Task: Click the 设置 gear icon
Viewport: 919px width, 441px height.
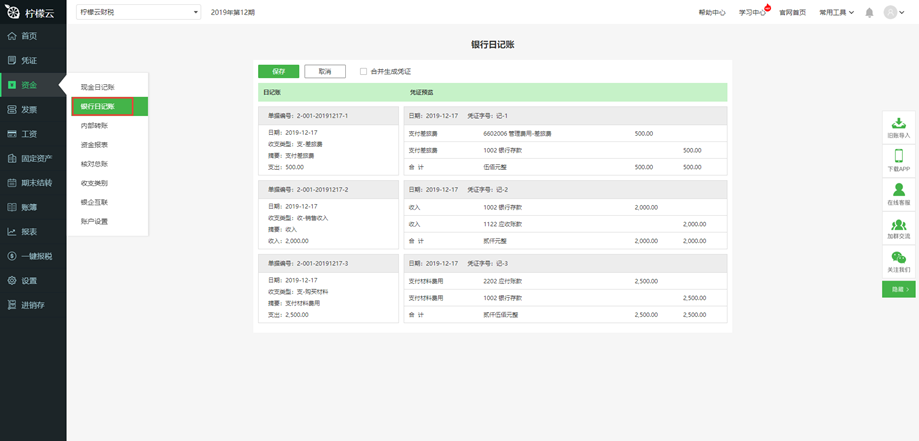Action: tap(12, 280)
